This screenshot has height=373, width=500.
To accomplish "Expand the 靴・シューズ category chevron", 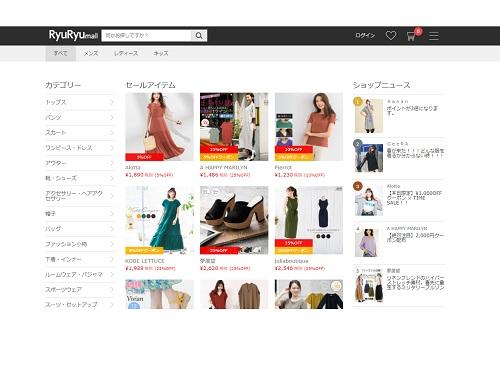I will pos(112,178).
